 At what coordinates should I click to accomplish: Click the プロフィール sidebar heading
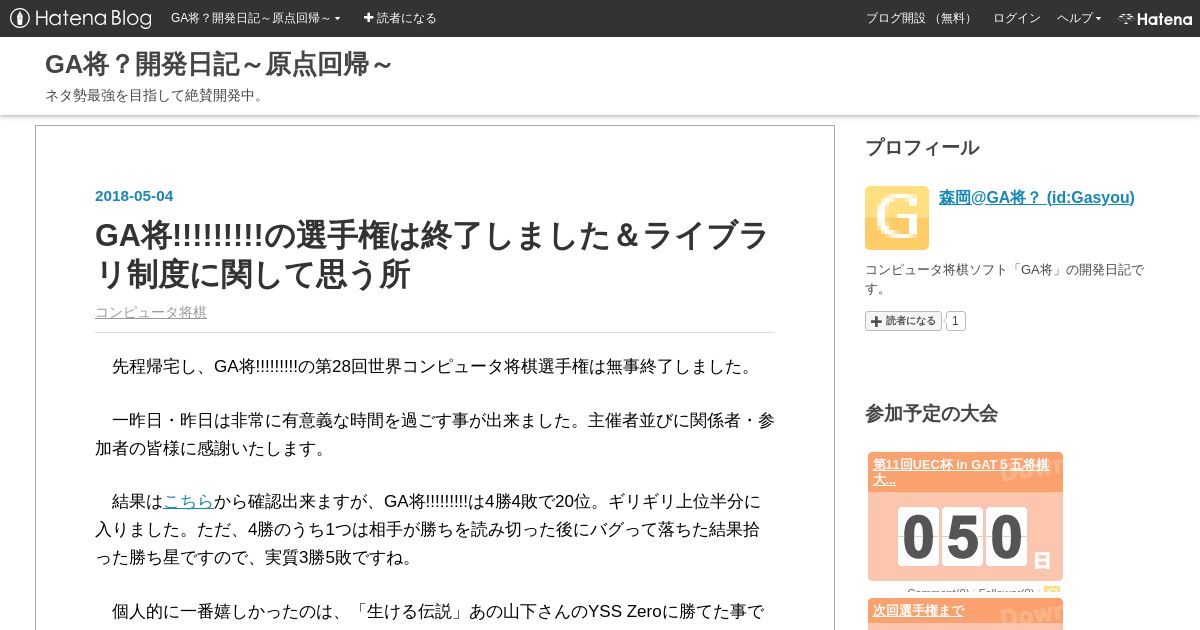pos(922,147)
